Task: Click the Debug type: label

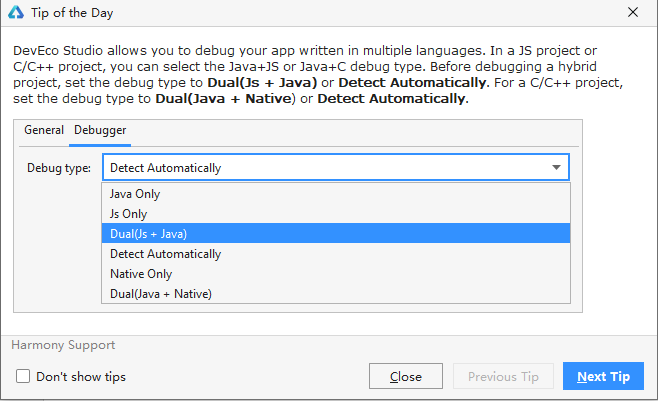Action: click(x=59, y=168)
